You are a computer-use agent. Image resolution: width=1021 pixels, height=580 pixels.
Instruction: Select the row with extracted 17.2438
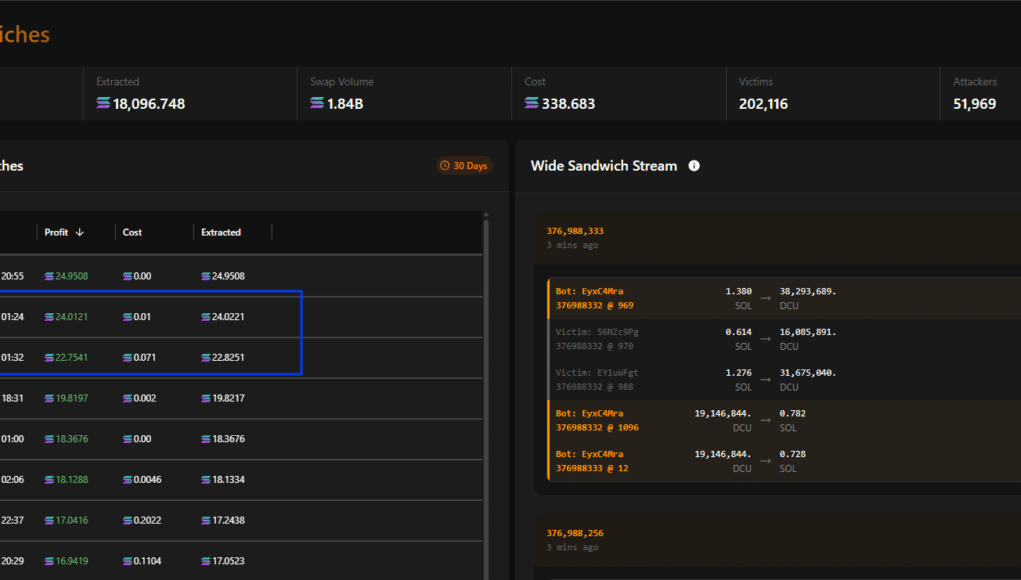point(240,520)
